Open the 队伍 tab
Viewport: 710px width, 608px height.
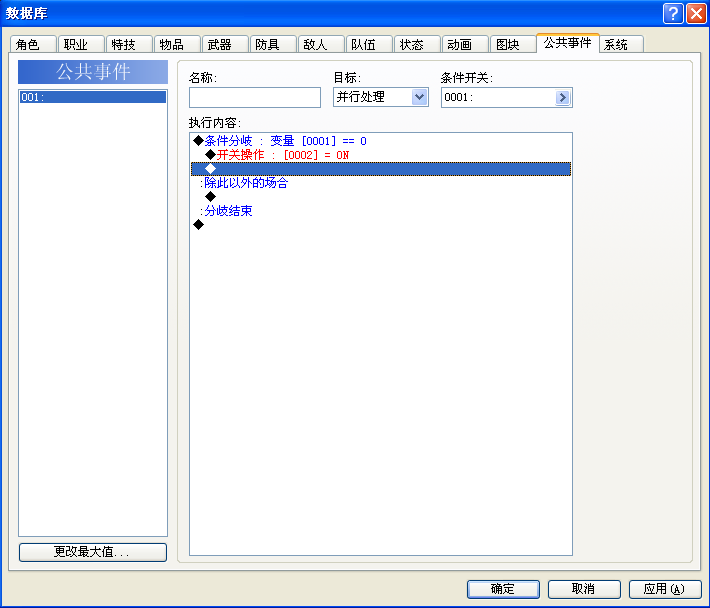[x=369, y=44]
